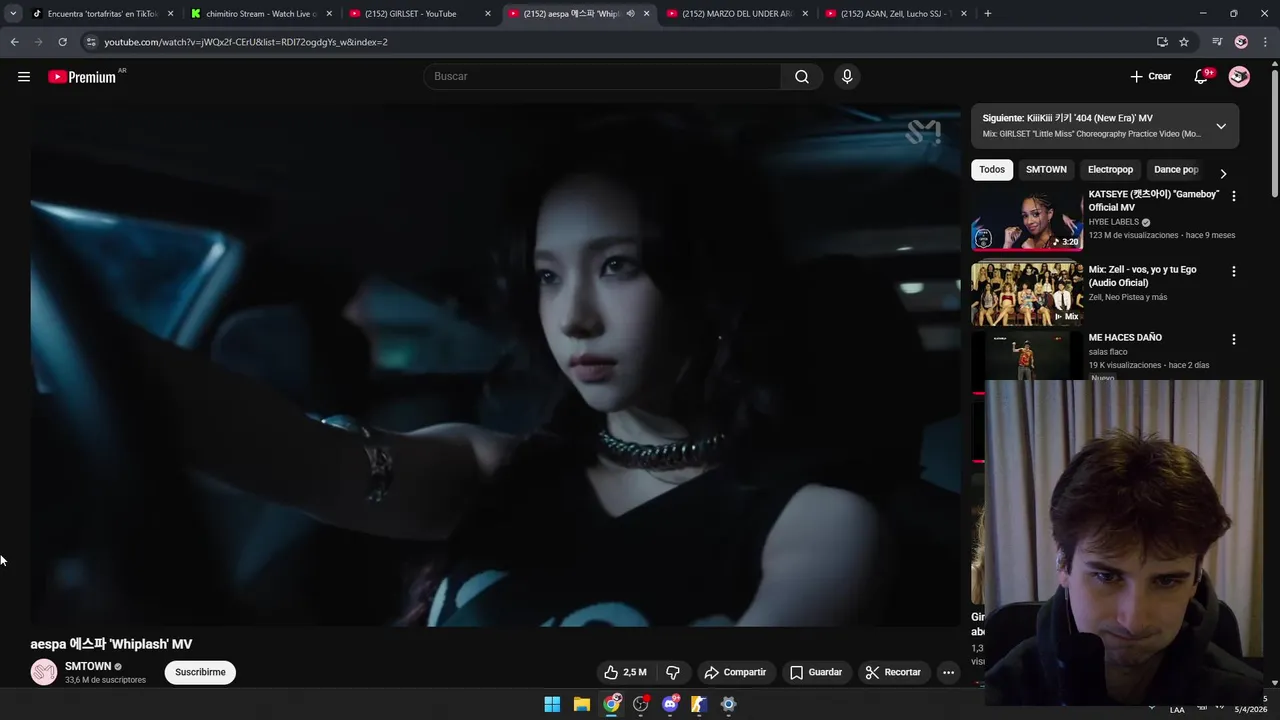The width and height of the screenshot is (1280, 720).
Task: Open media control icon in Chrome toolbar
Action: (x=1217, y=42)
